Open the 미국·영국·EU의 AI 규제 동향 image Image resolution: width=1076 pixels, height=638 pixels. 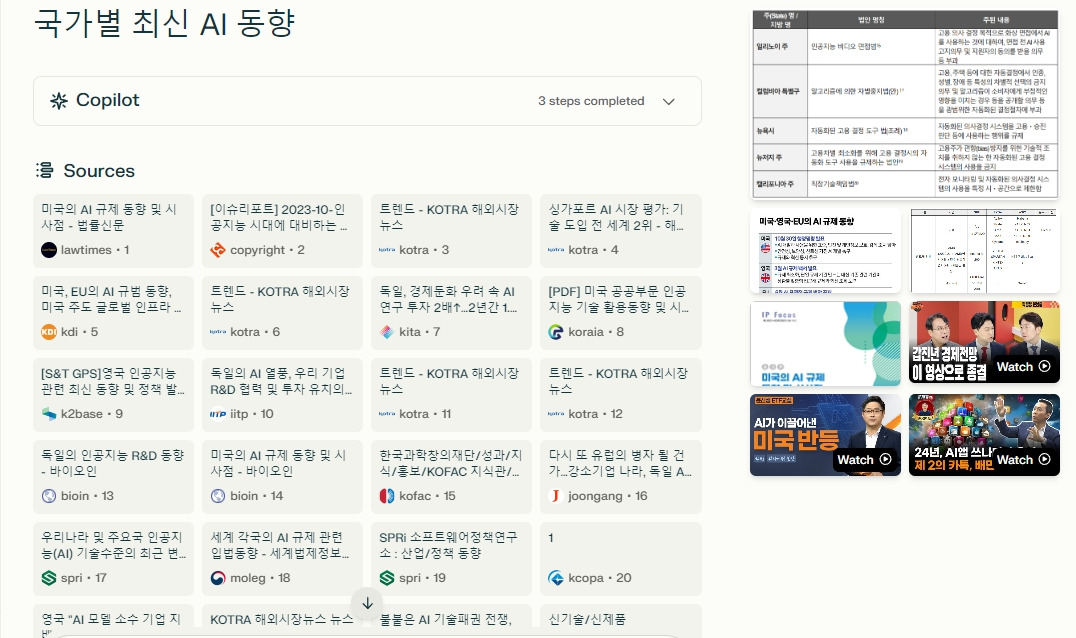[x=826, y=251]
